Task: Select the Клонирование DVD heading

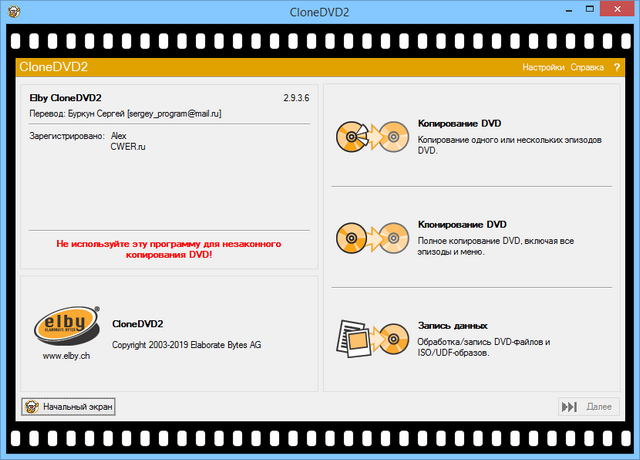Action: (463, 225)
